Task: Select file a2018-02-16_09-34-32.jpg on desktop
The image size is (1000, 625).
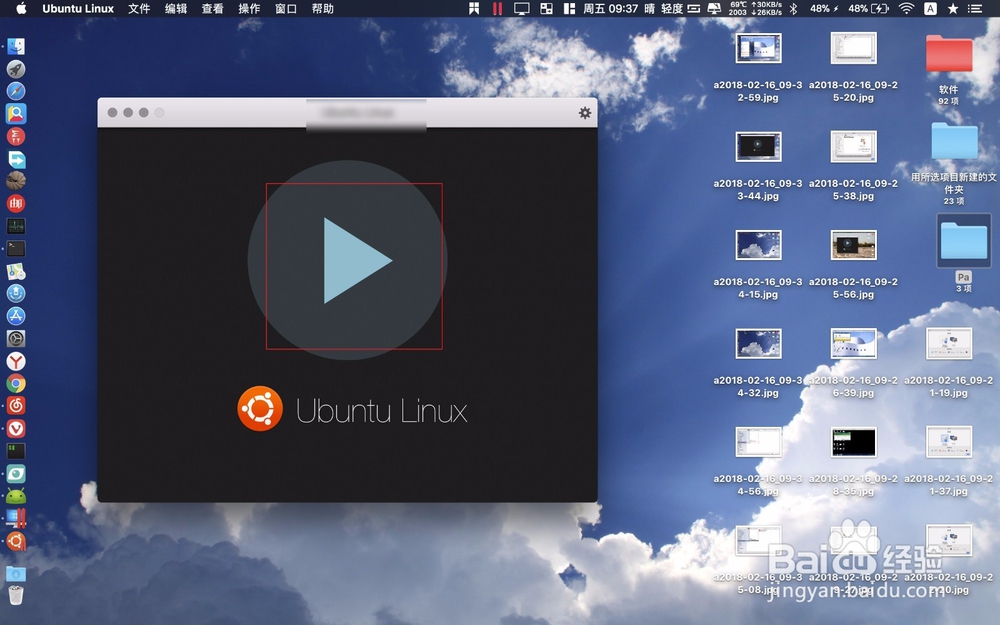Action: [758, 343]
